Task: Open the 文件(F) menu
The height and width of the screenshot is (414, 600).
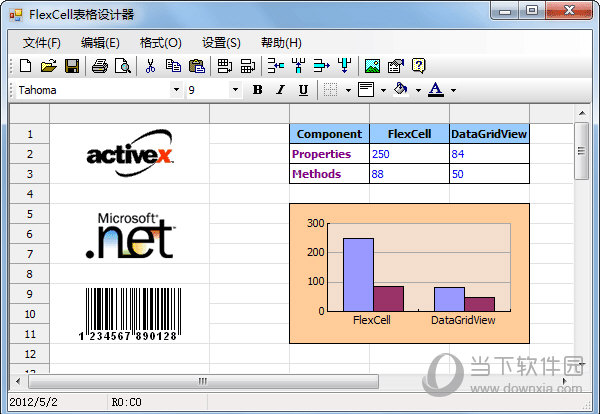Action: coord(41,42)
